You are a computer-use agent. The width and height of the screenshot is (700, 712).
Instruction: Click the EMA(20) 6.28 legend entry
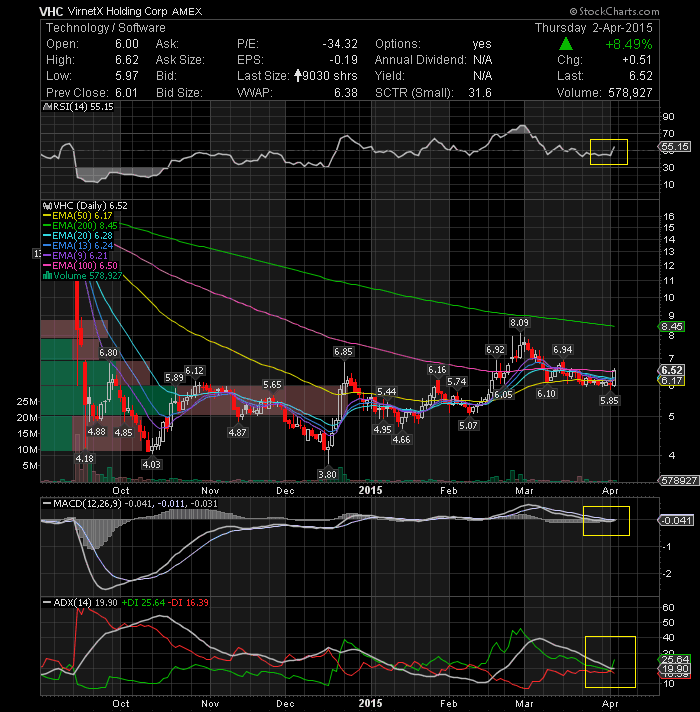(78, 236)
